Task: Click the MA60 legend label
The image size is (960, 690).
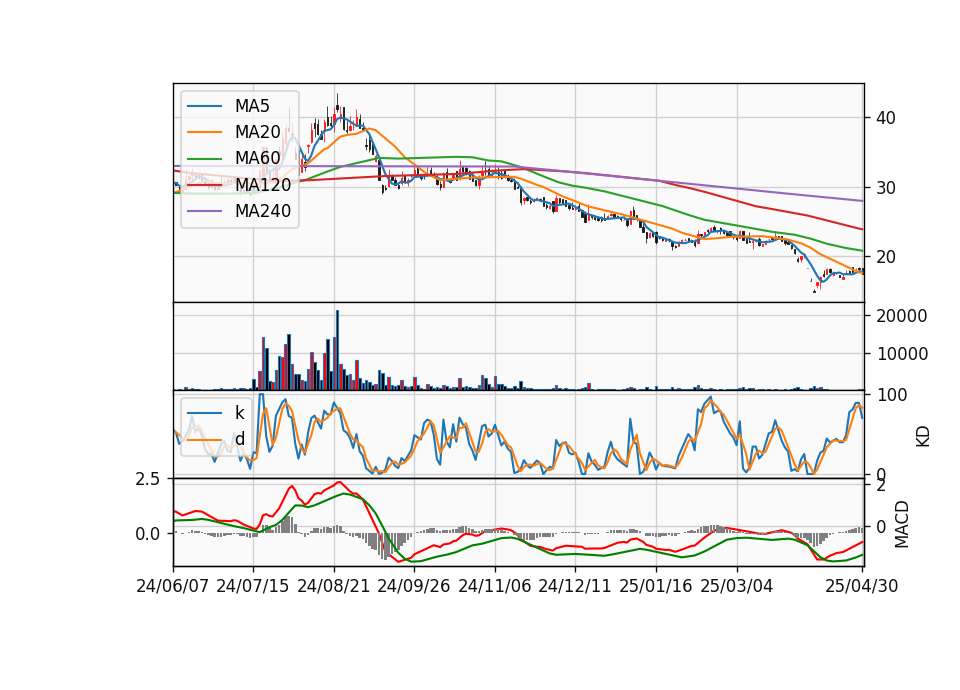Action: (257, 158)
